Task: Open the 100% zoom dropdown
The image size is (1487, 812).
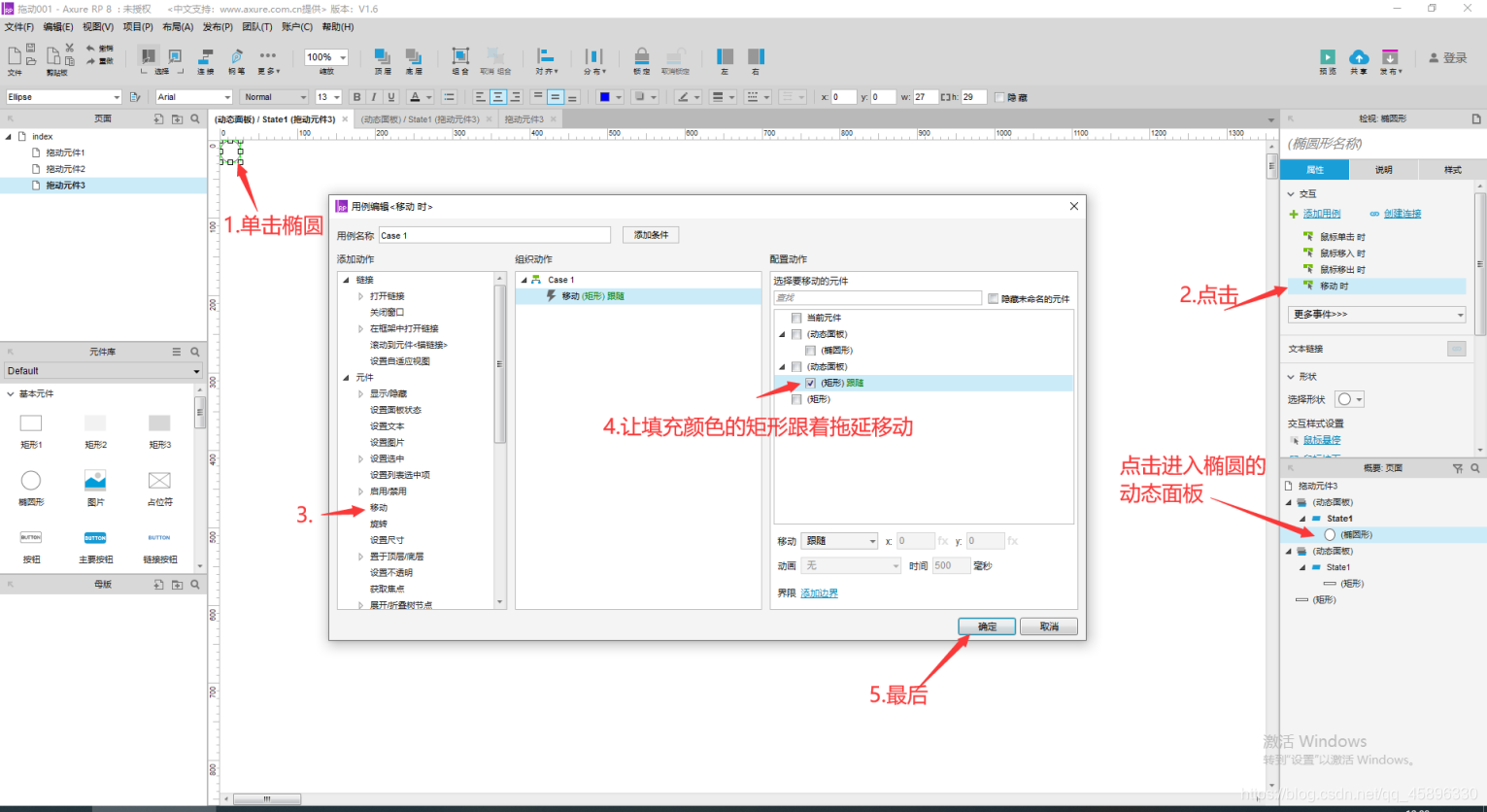Action: point(326,57)
